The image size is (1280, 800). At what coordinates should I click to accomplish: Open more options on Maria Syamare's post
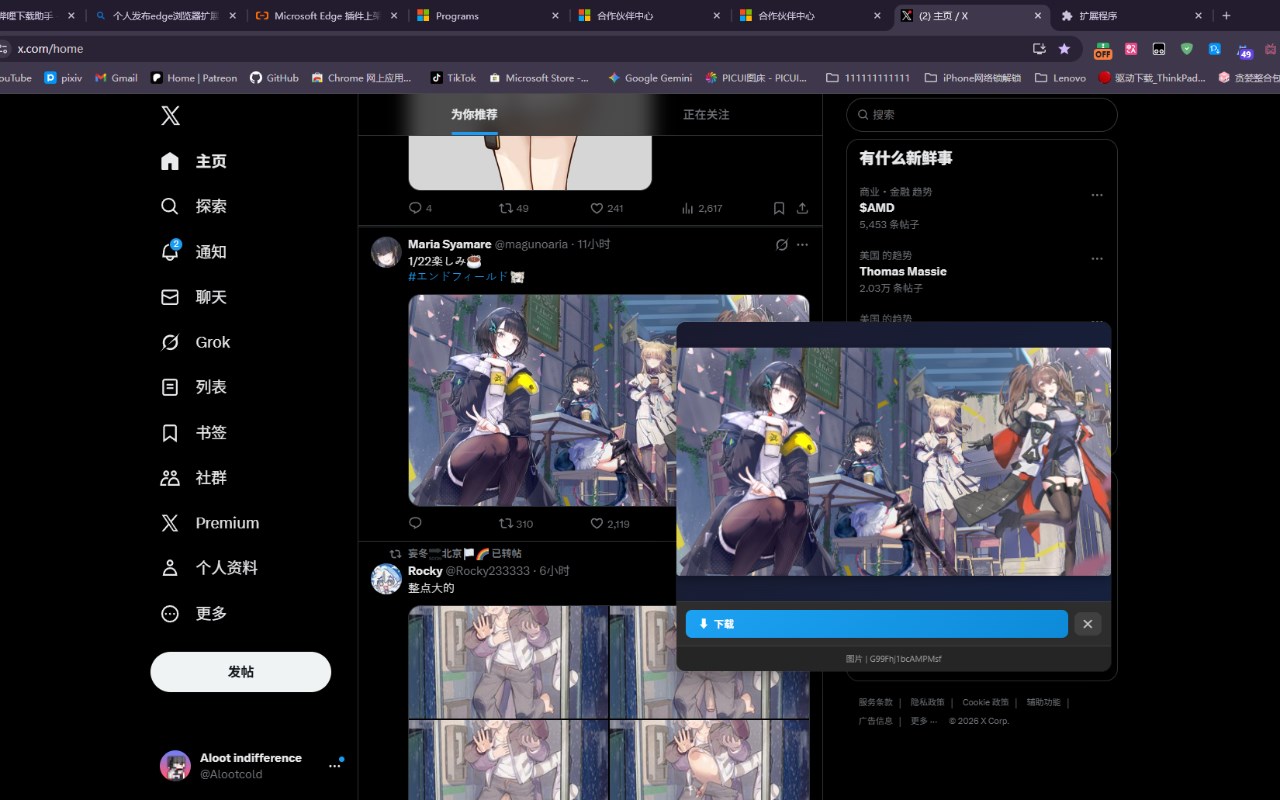coord(802,244)
